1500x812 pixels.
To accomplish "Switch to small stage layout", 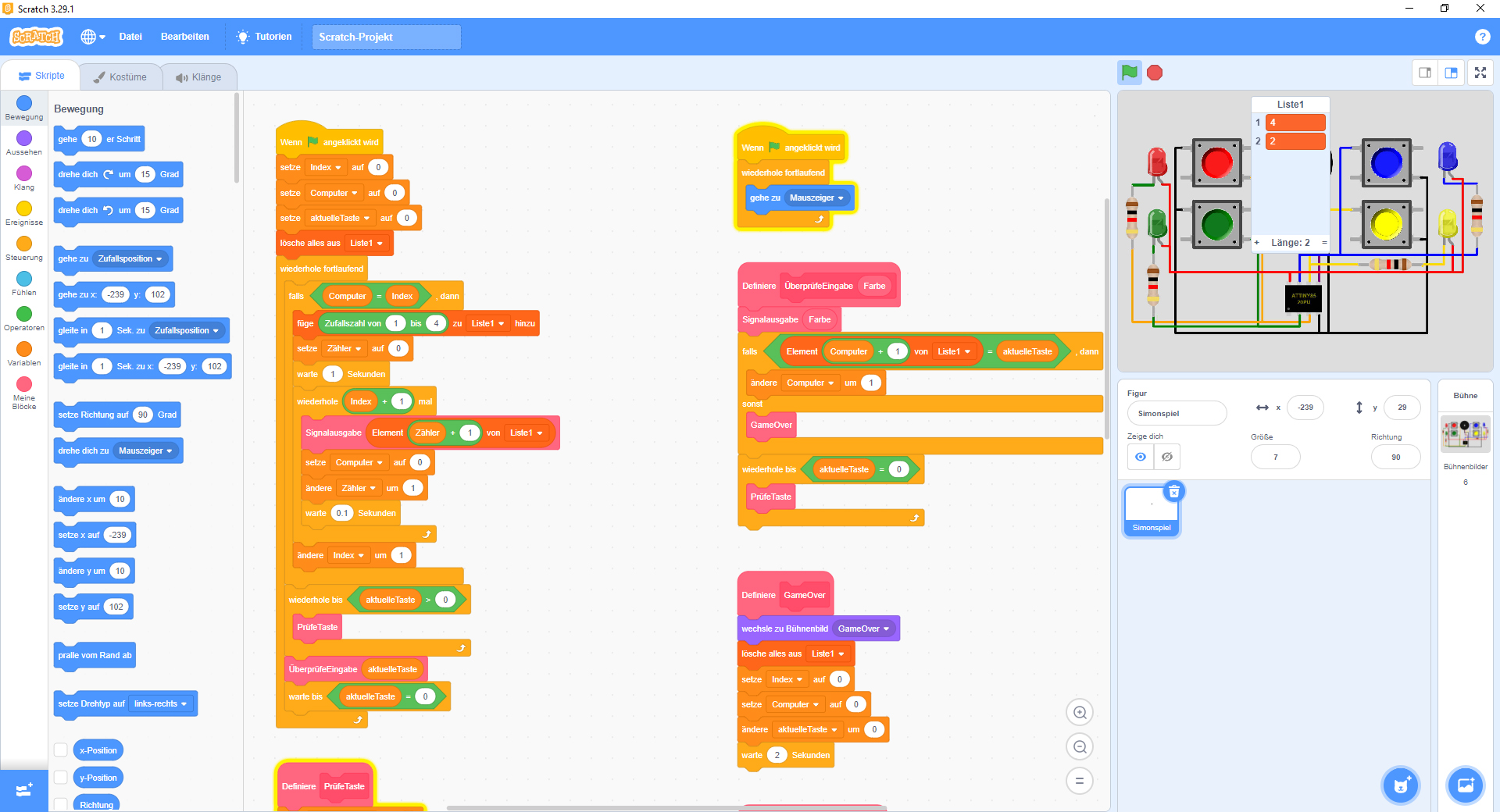I will click(x=1425, y=73).
